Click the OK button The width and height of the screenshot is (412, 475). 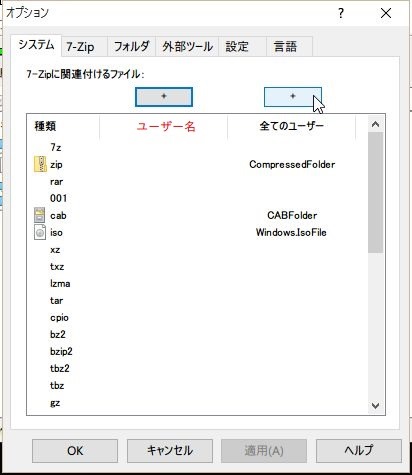75,451
